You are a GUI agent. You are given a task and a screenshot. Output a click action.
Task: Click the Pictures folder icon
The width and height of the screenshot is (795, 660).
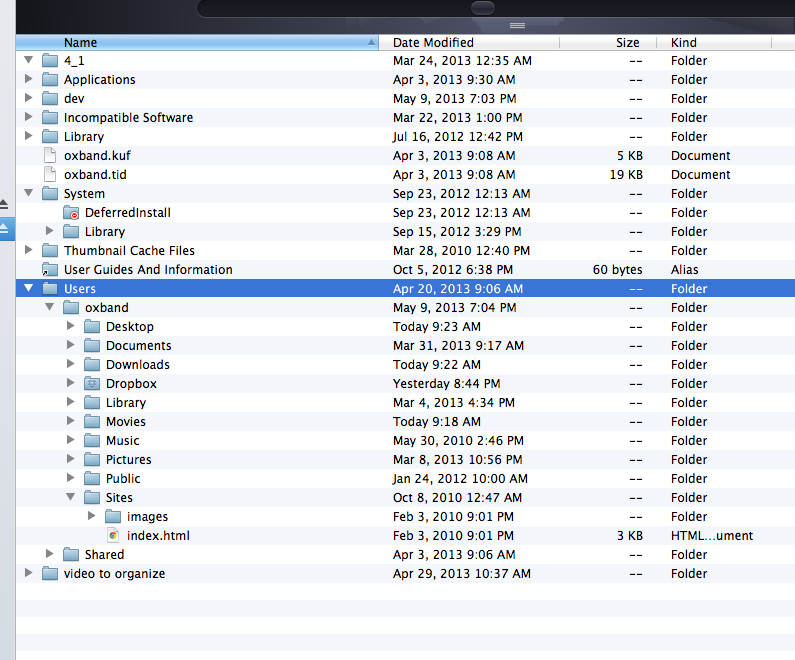(92, 459)
